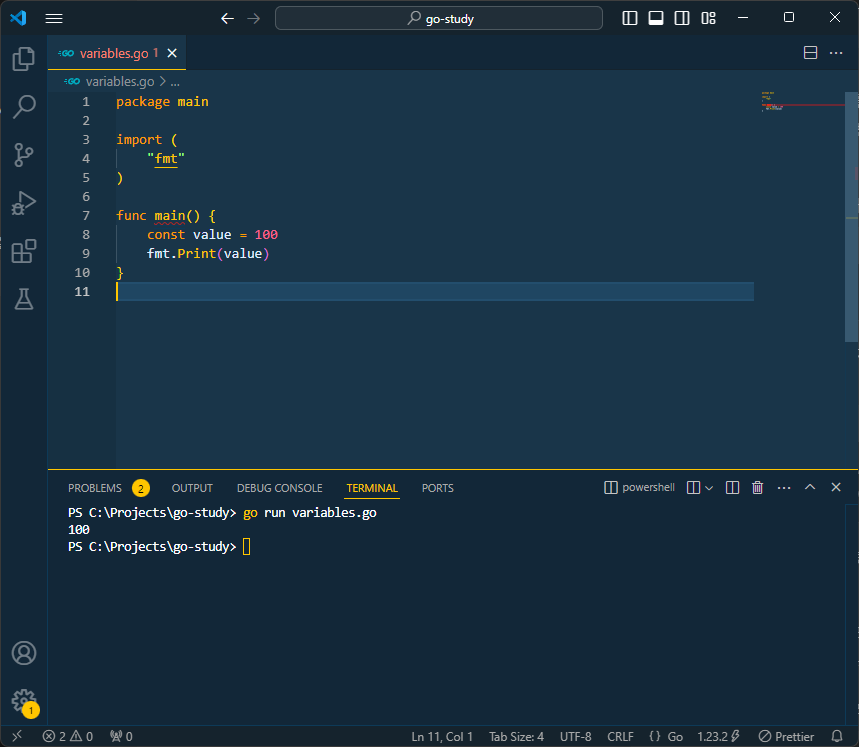Open the Extensions view
The image size is (859, 747).
tap(24, 250)
